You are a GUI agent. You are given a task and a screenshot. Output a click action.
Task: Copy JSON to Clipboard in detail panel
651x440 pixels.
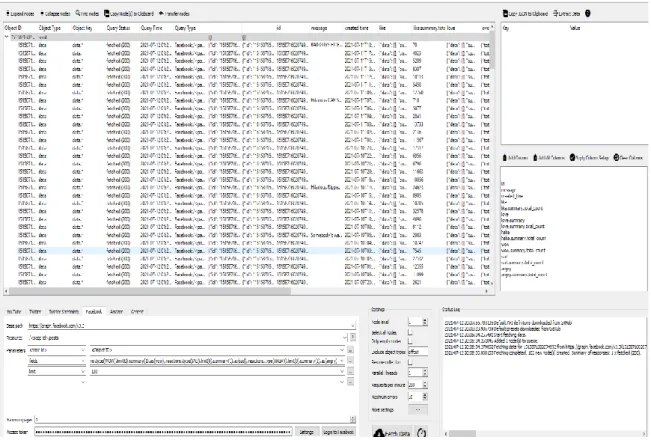coord(526,14)
